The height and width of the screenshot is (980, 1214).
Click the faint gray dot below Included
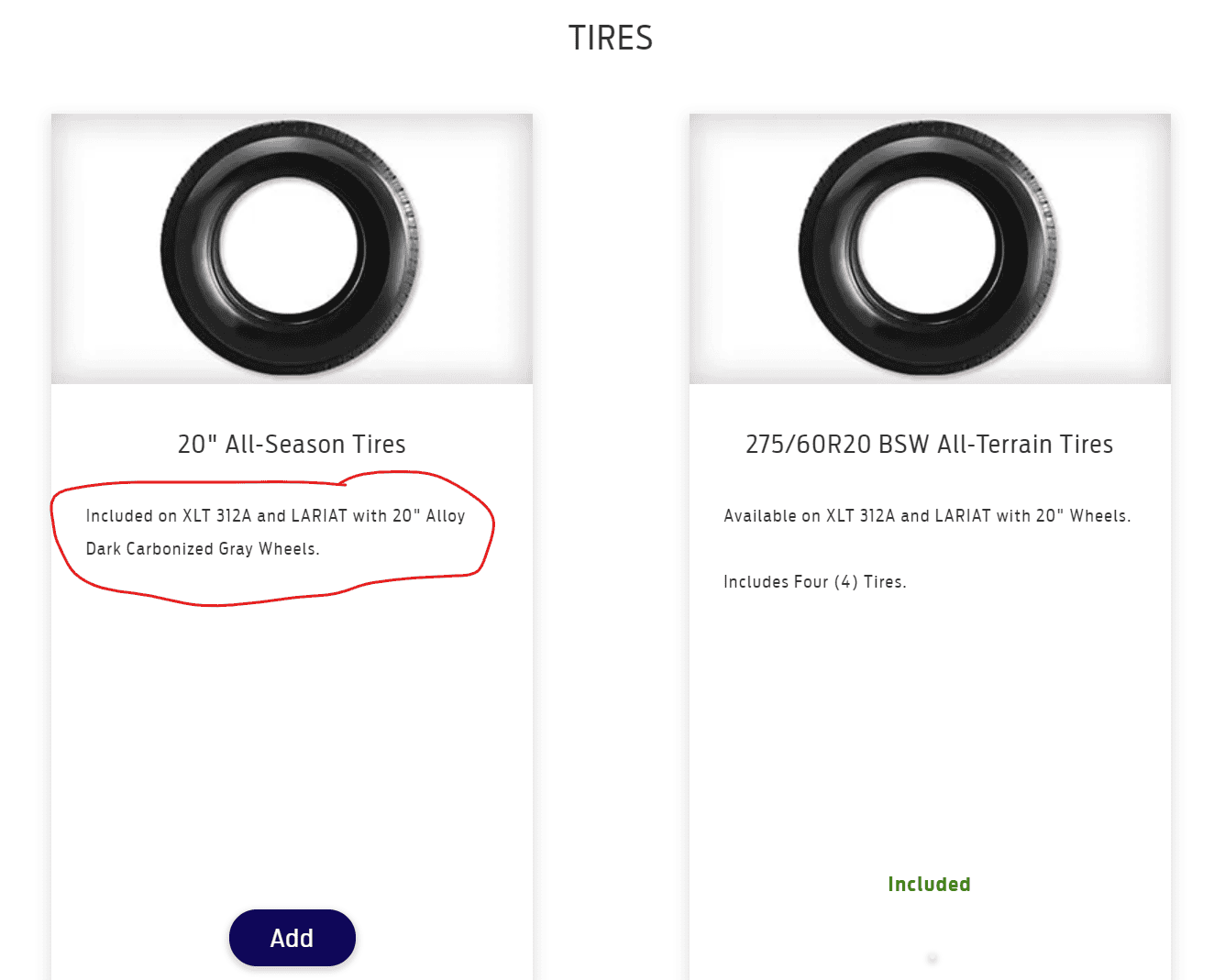tap(932, 958)
